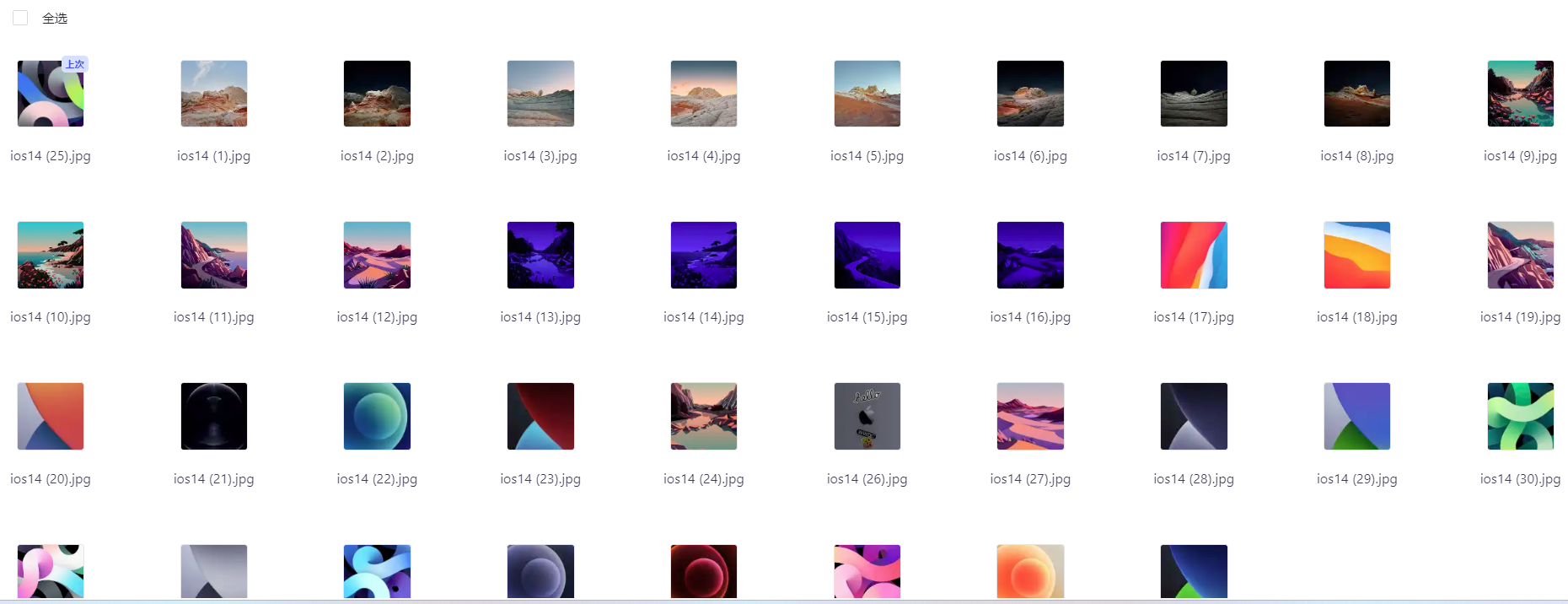1568x604 pixels.
Task: Click the file name ios14 (14).jpg
Action: tap(704, 317)
